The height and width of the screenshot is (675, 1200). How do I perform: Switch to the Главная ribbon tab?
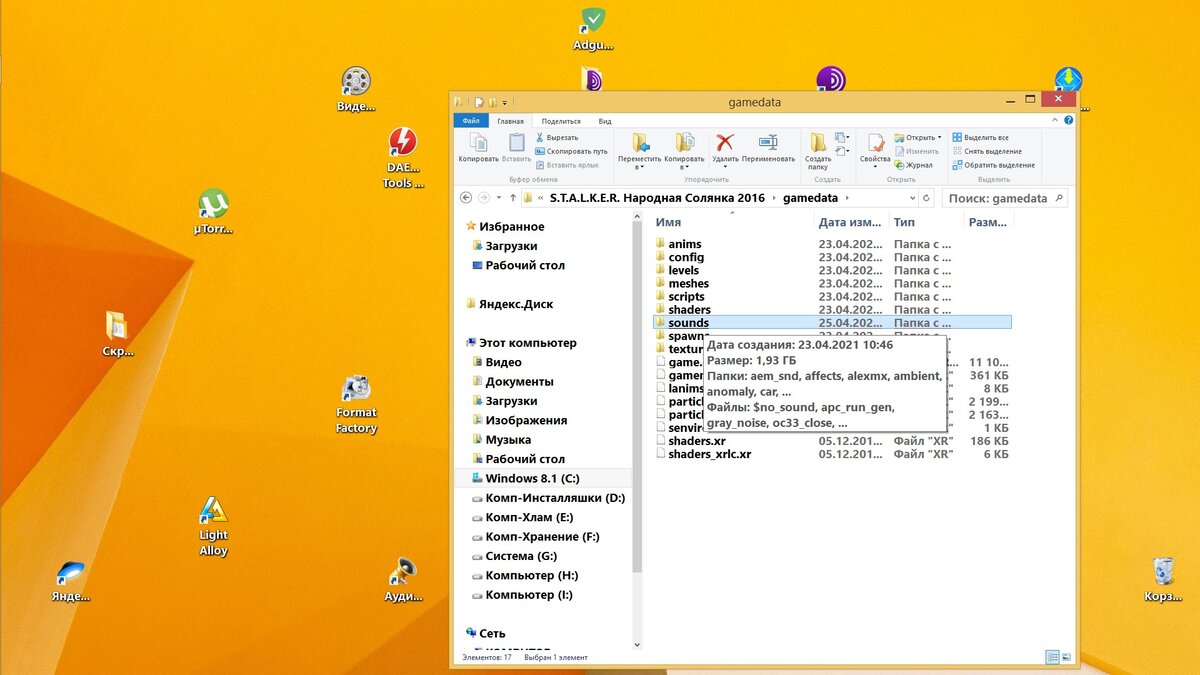tap(510, 120)
